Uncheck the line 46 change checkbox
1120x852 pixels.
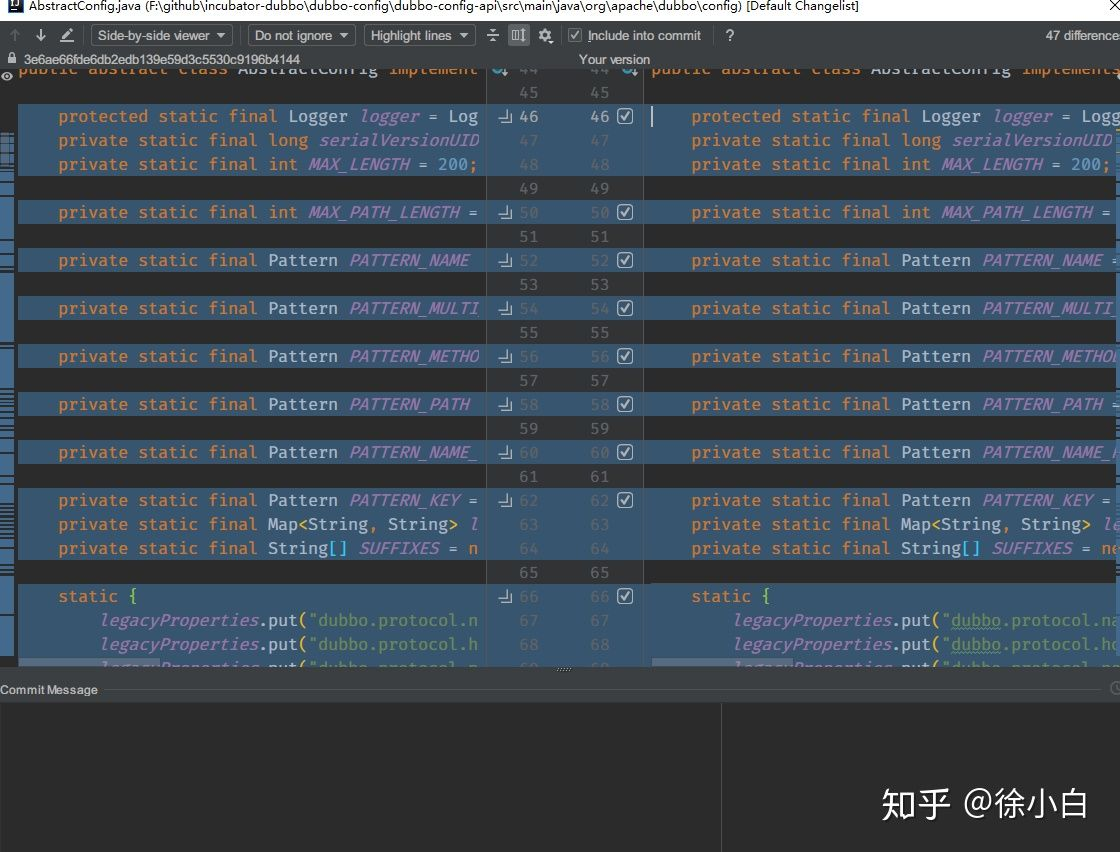(625, 116)
